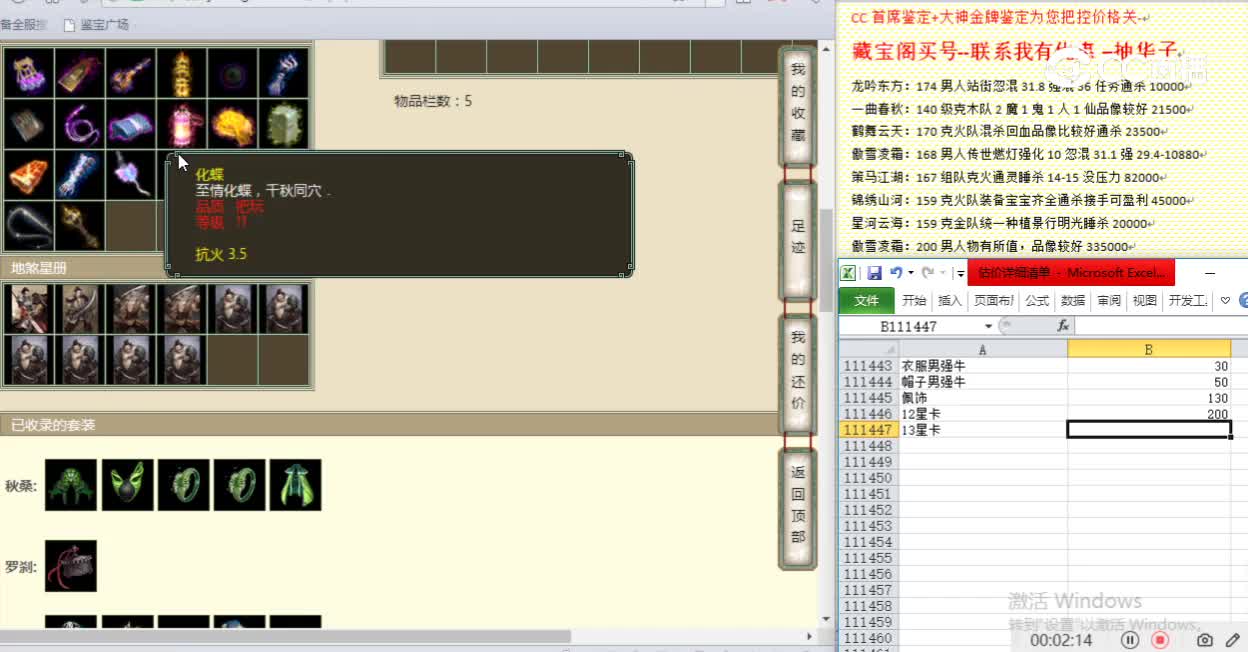The height and width of the screenshot is (652, 1248).
Task: Open Excel's undo history dropdown arrow
Action: (x=909, y=273)
